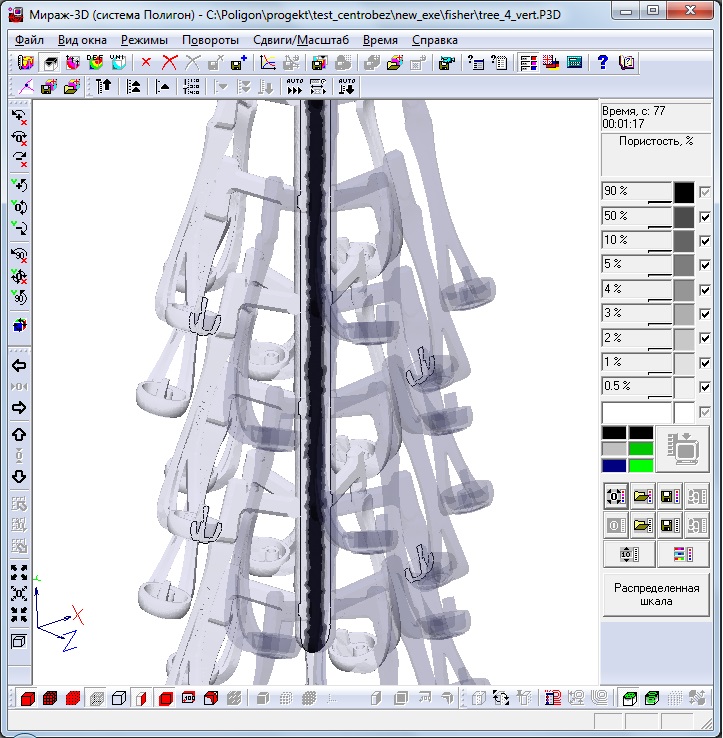723x738 pixels.
Task: Open the Файл menu
Action: [30, 40]
